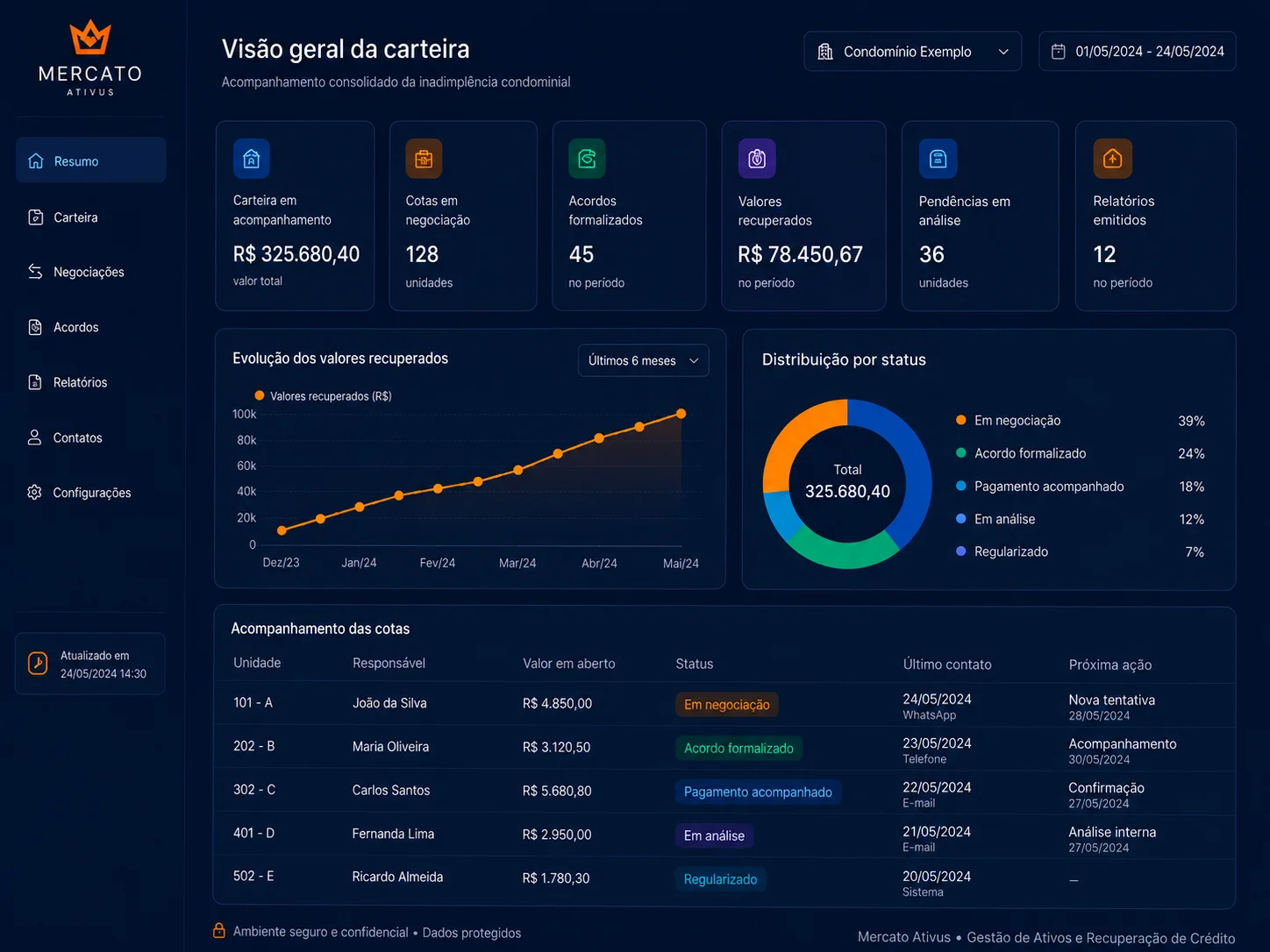
Task: Open the Carteira menu item
Action: point(75,217)
